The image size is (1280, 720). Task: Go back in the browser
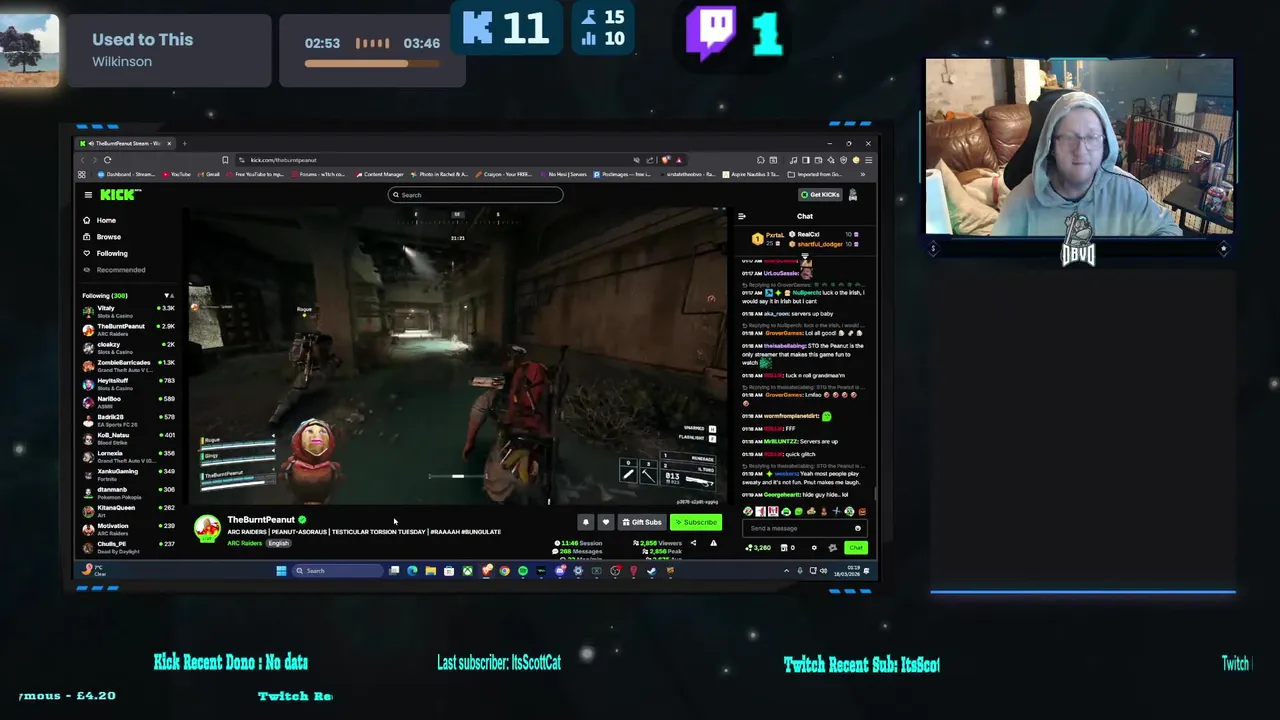84,160
